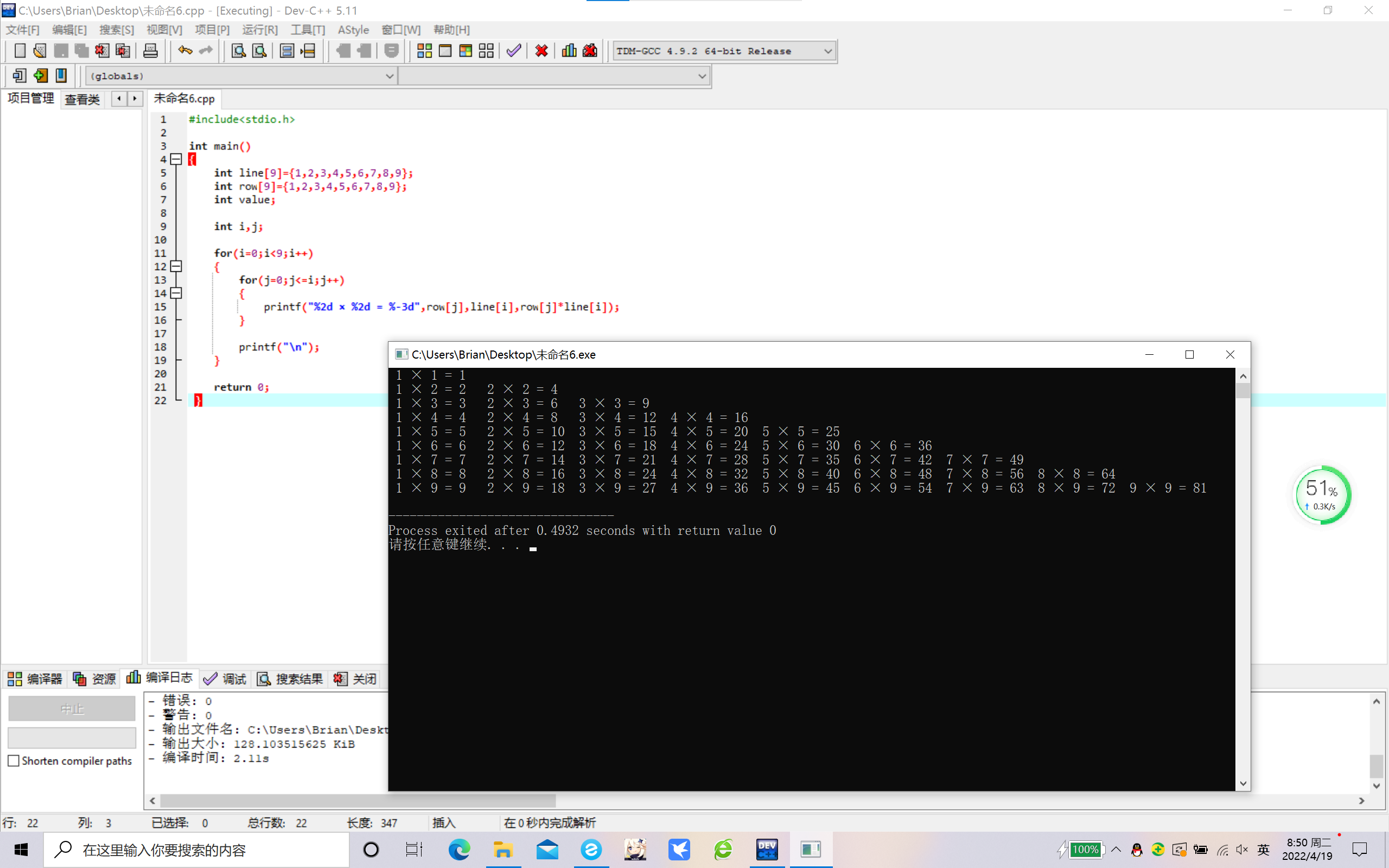Collapse the outer for-loop fold at line 12
The width and height of the screenshot is (1389, 868).
point(177,266)
